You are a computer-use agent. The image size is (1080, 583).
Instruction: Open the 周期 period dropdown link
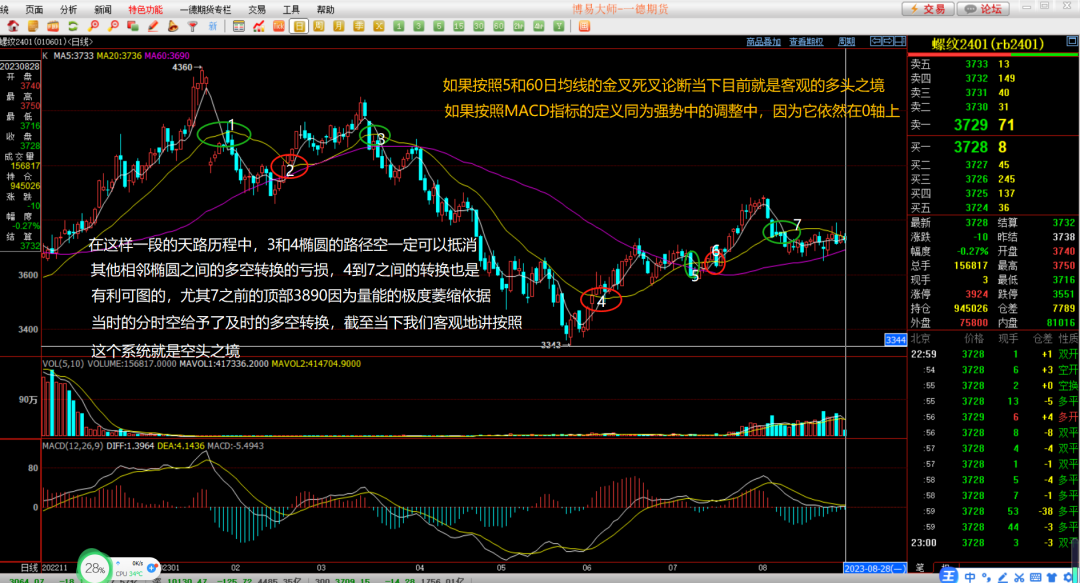click(x=846, y=42)
